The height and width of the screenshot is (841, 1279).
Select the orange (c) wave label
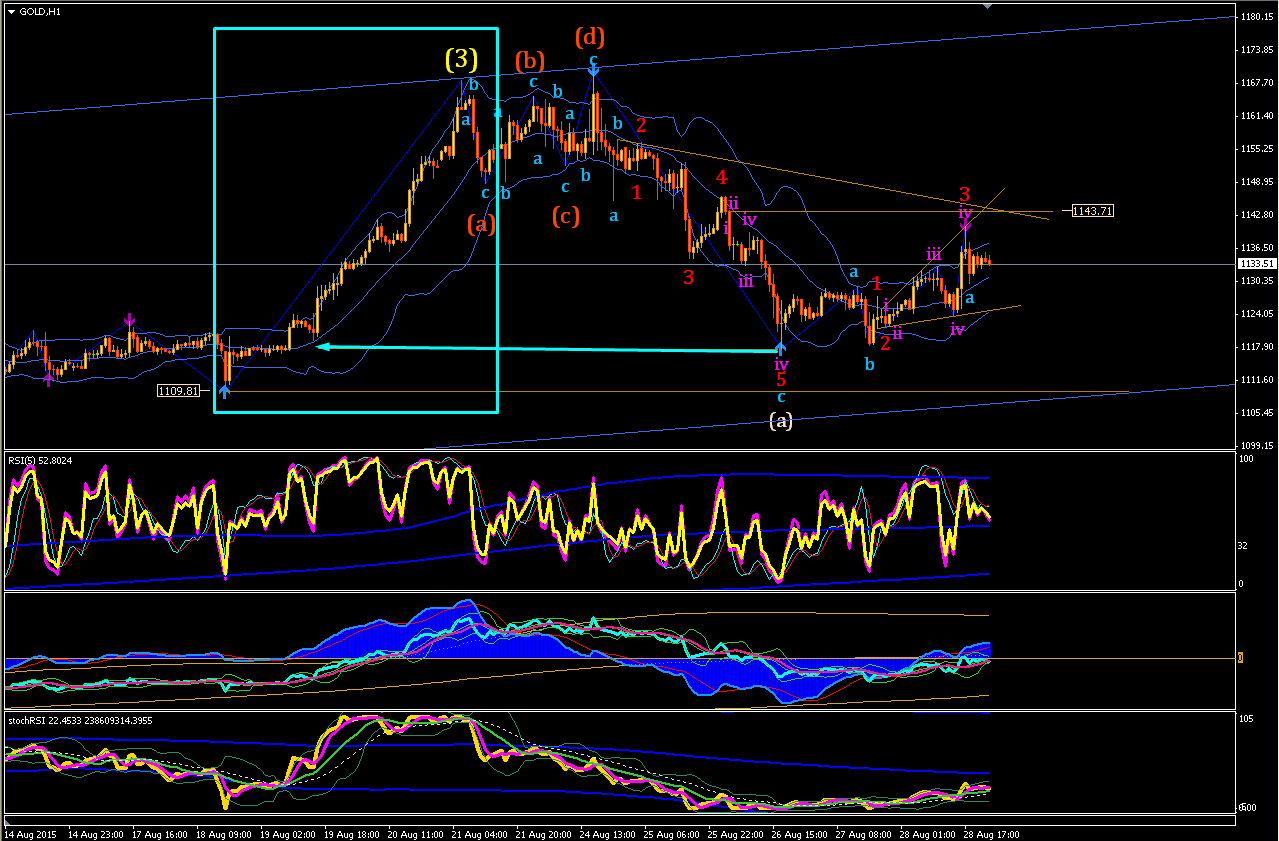564,215
